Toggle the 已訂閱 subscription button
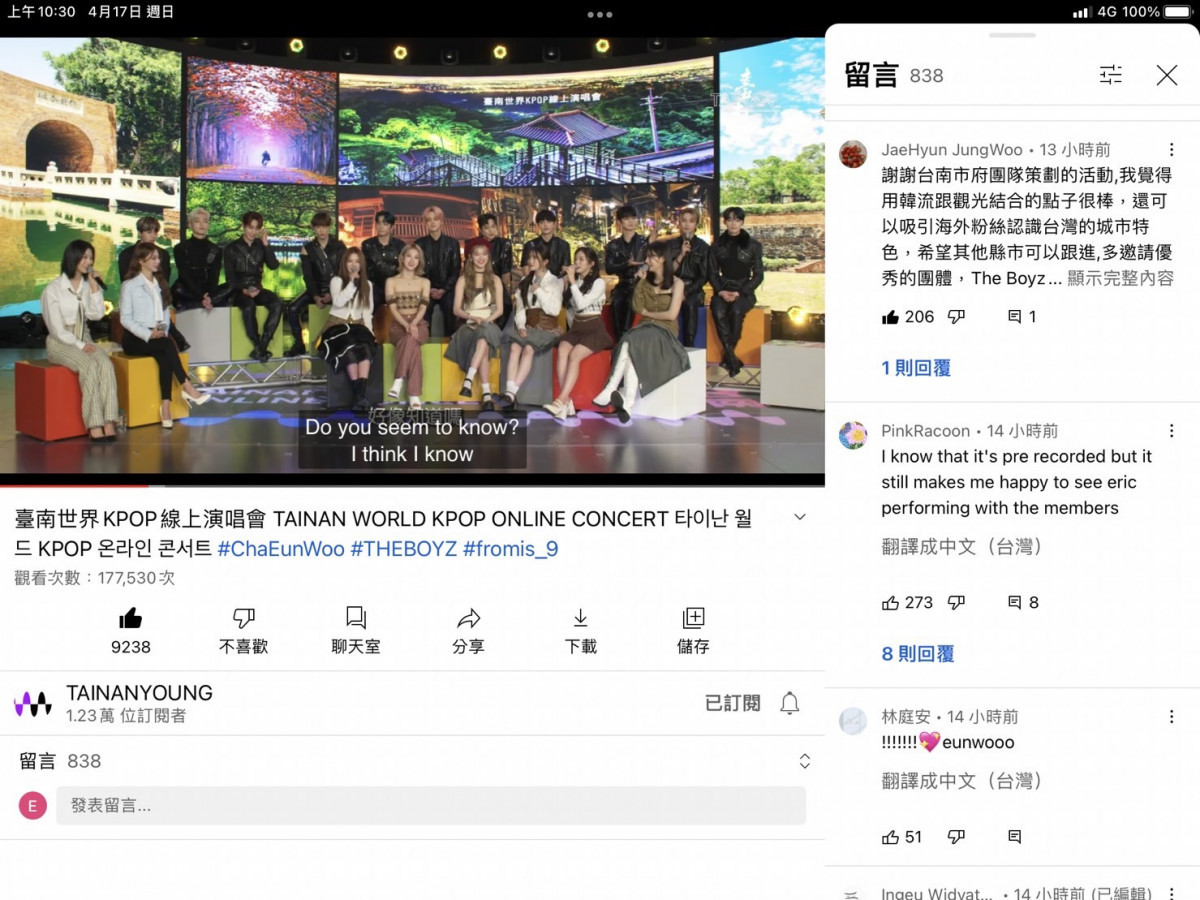This screenshot has height=900, width=1200. pyautogui.click(x=733, y=703)
